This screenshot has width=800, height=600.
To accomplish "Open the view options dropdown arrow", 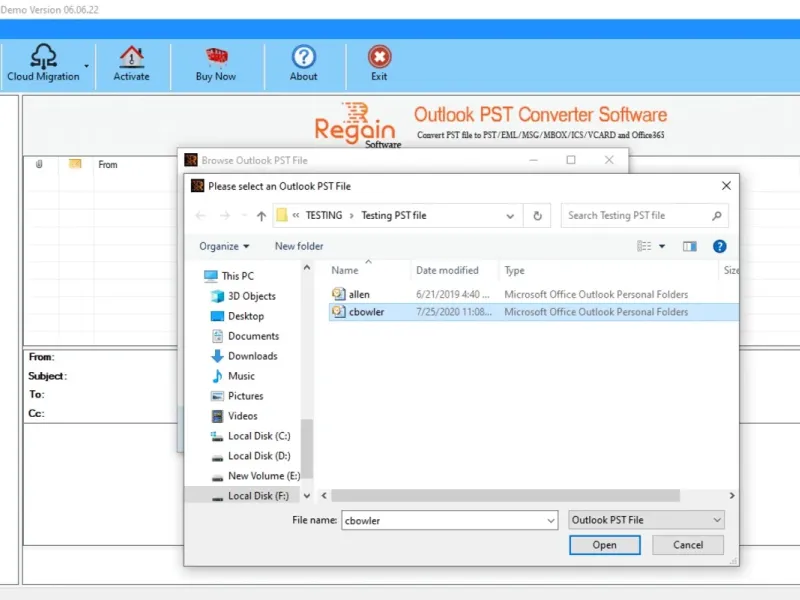I will point(662,246).
